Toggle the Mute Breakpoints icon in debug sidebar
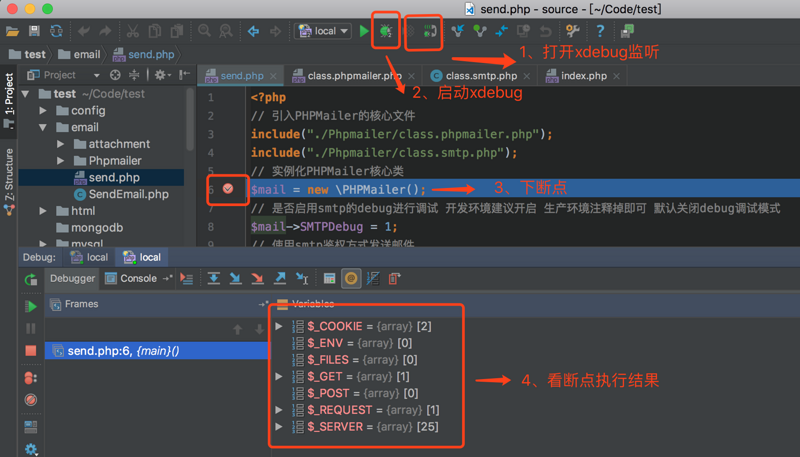 click(x=31, y=399)
